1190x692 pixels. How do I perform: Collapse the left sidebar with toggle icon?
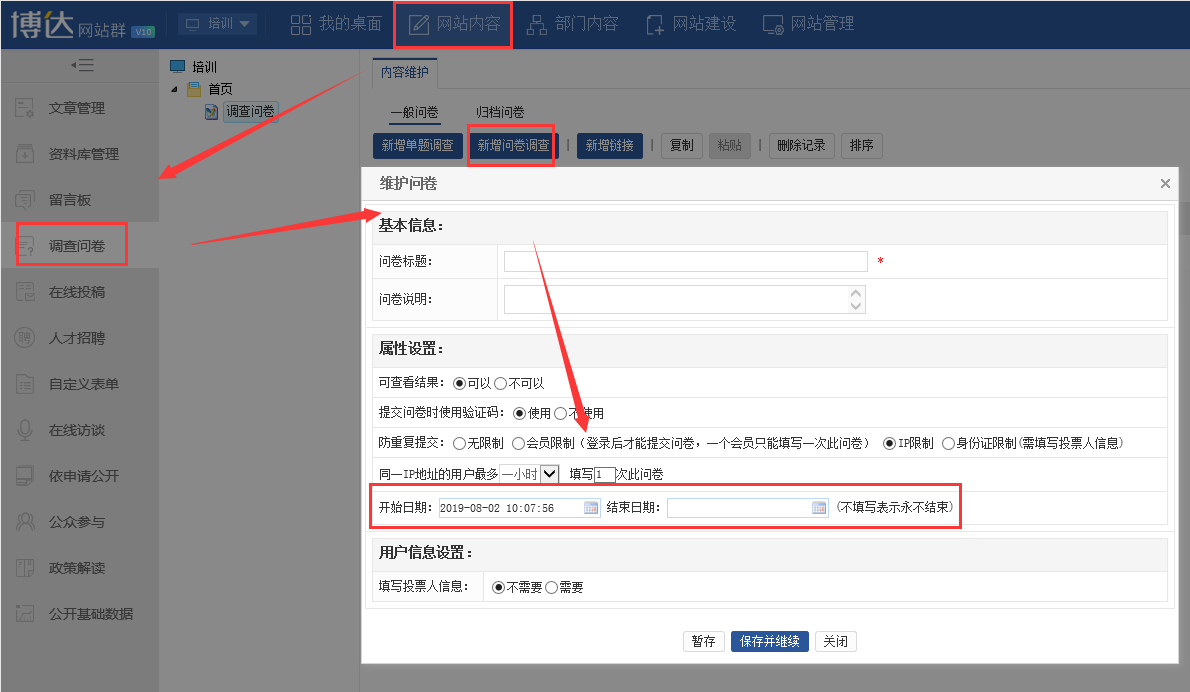click(x=81, y=66)
